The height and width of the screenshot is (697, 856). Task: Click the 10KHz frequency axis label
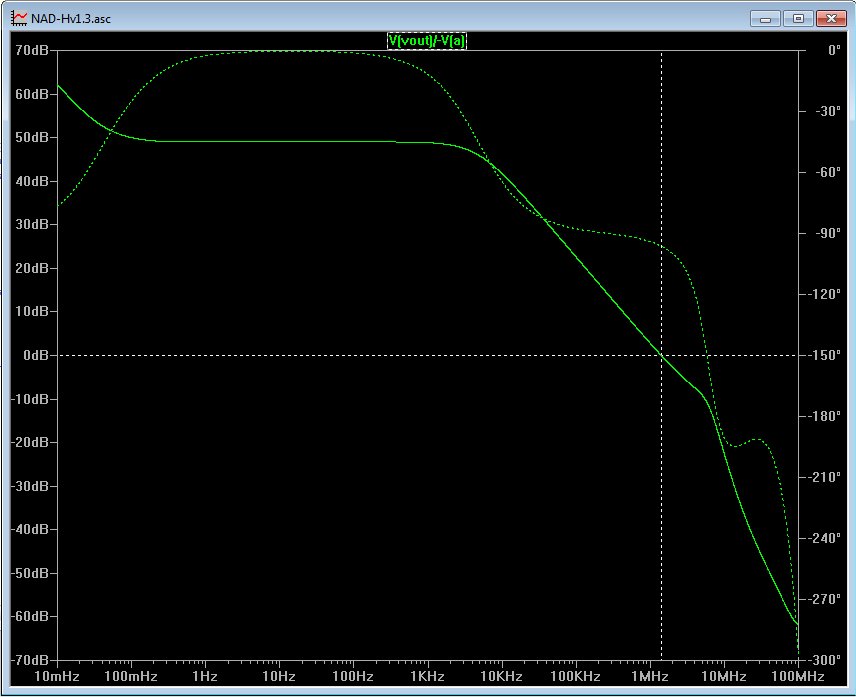tap(501, 677)
